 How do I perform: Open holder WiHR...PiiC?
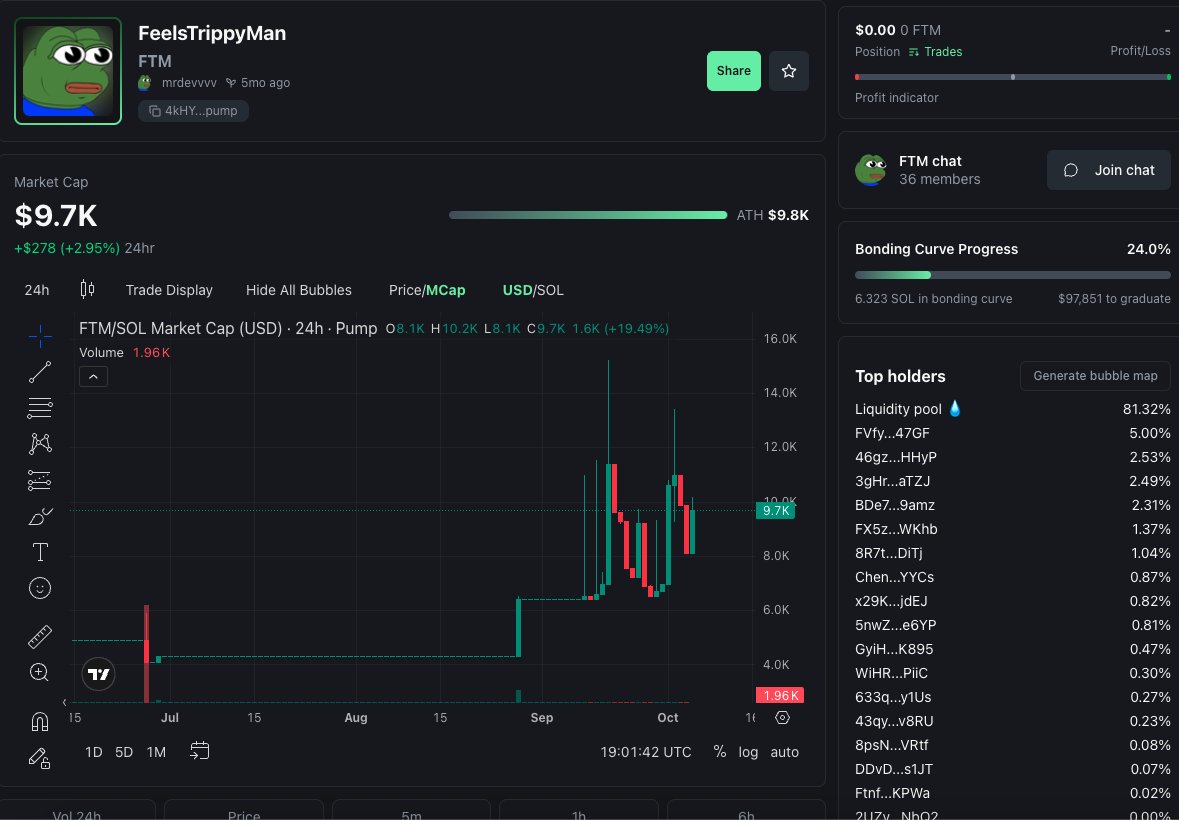pos(892,673)
